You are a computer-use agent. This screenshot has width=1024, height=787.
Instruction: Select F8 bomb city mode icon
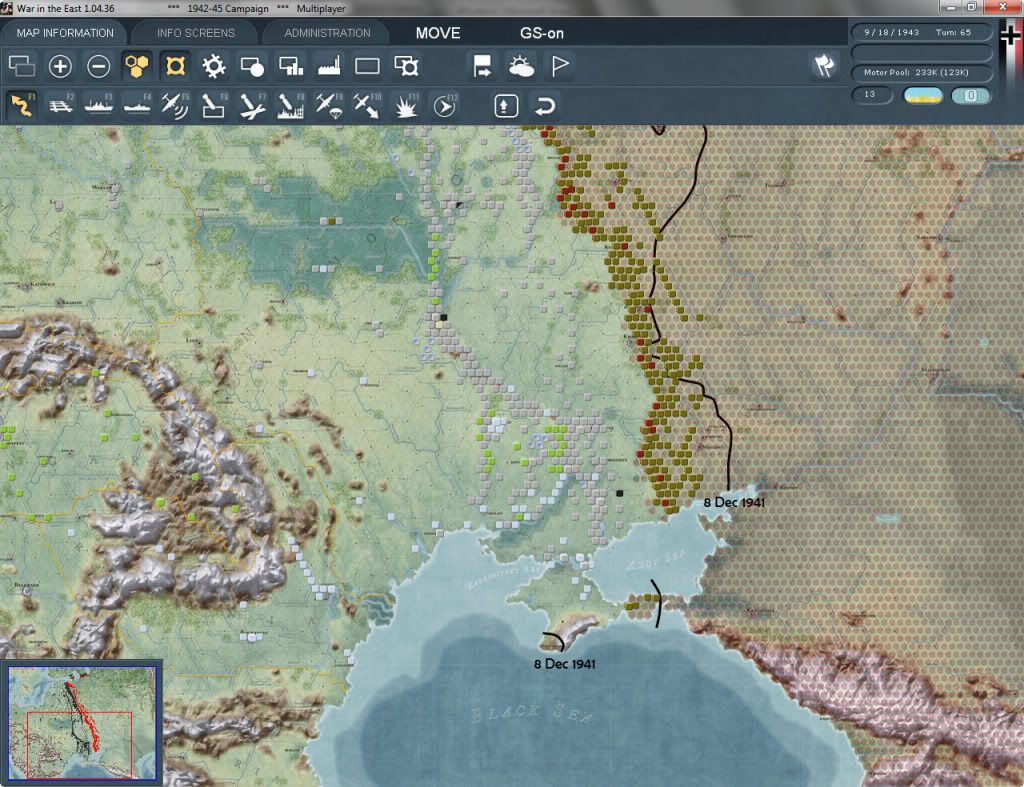click(x=291, y=105)
